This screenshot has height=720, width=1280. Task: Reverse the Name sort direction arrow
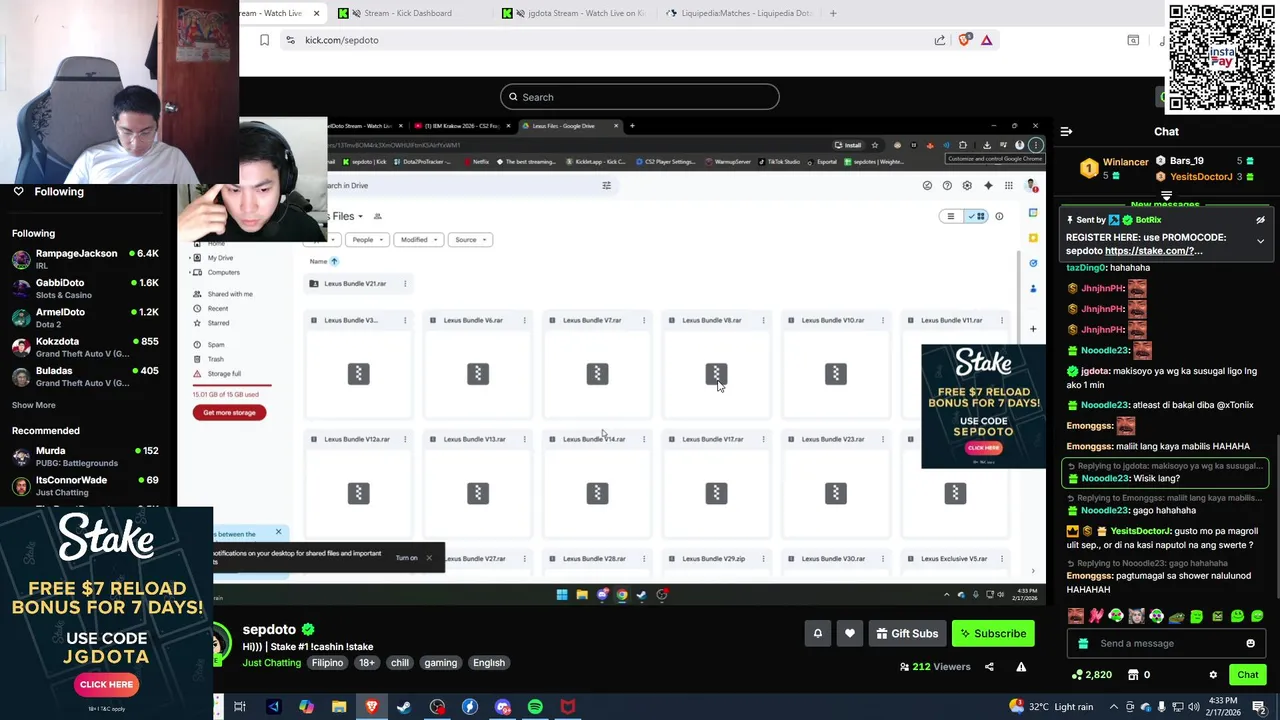pos(334,261)
